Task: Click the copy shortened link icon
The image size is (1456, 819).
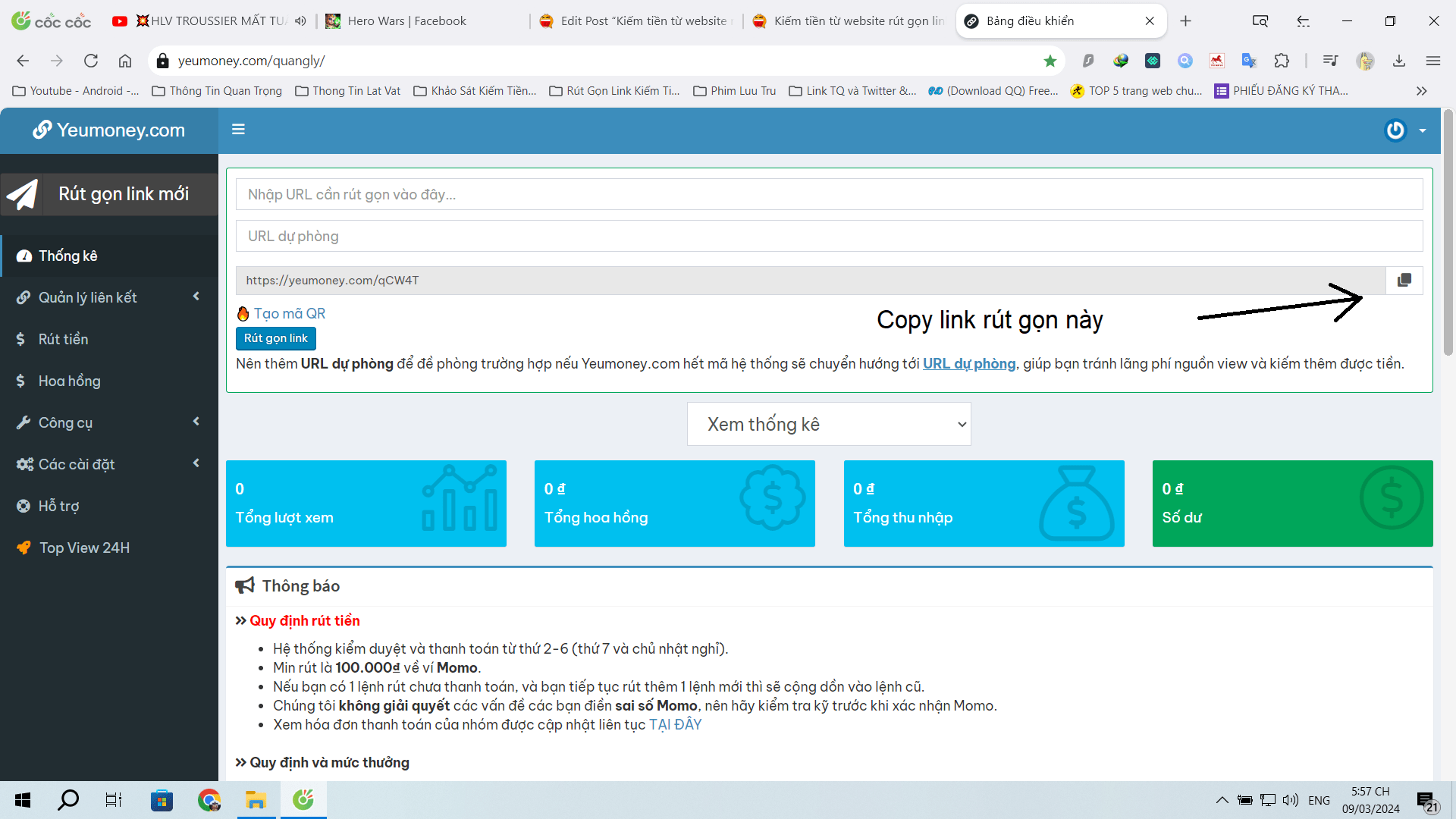Action: point(1404,281)
